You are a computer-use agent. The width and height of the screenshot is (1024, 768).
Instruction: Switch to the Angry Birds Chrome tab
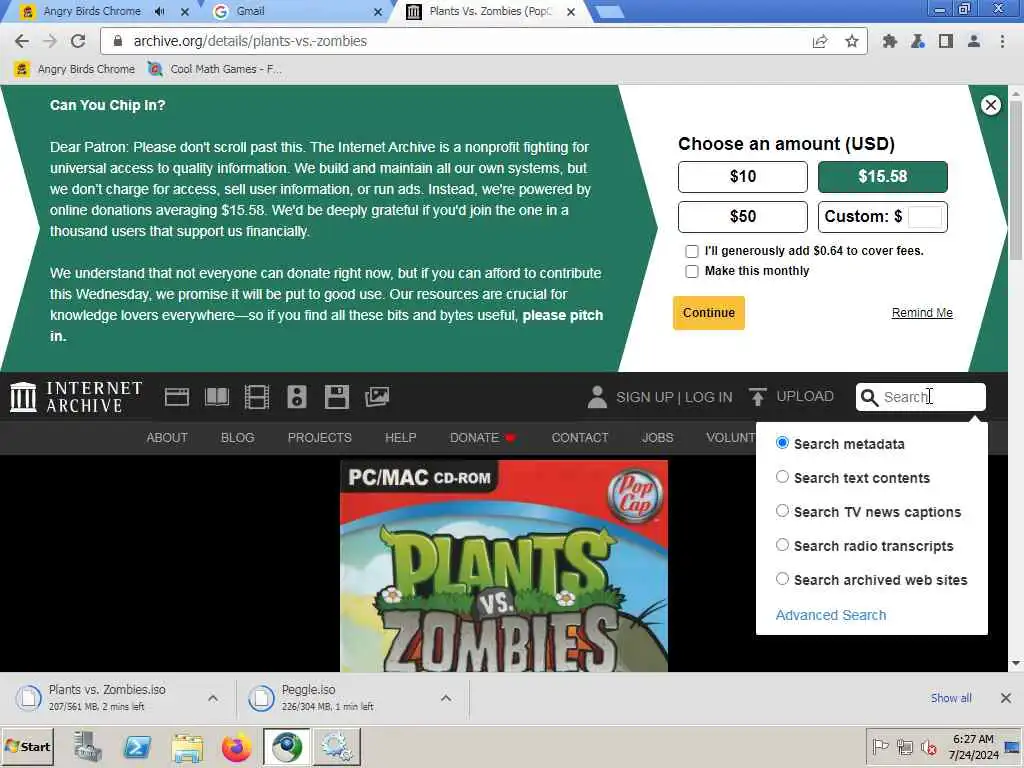pos(91,11)
